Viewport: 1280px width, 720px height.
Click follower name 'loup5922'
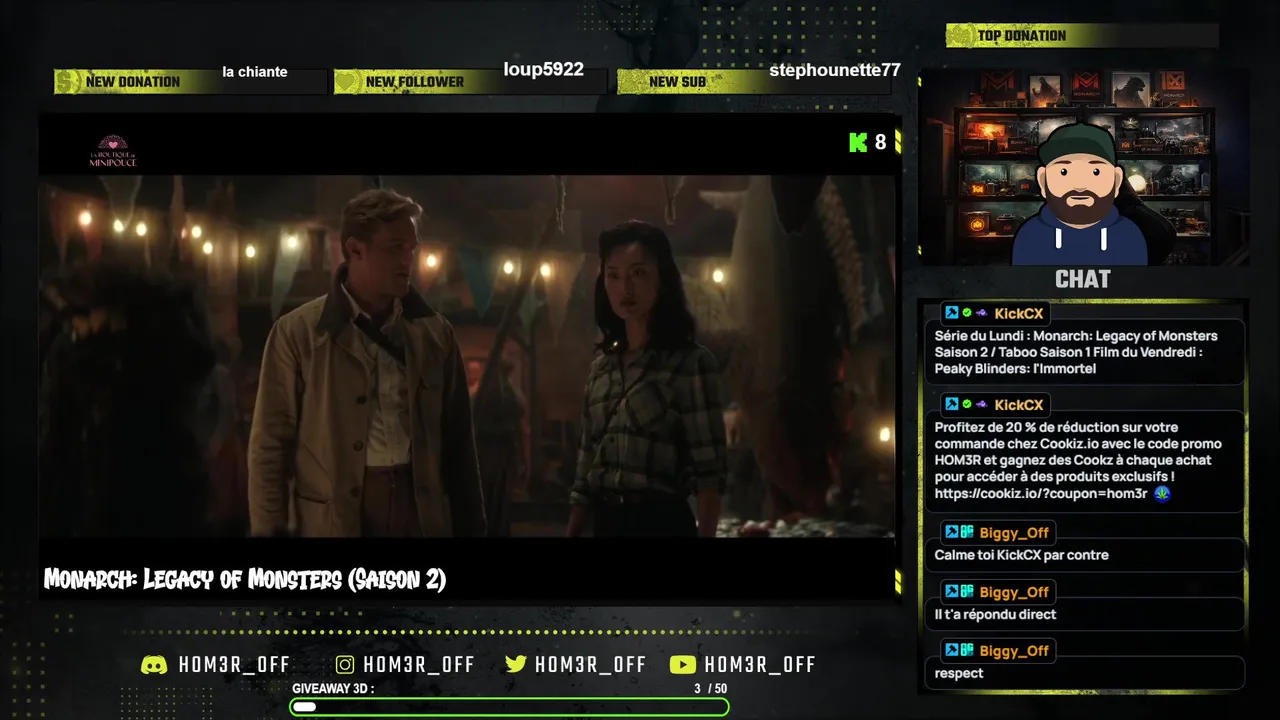544,70
